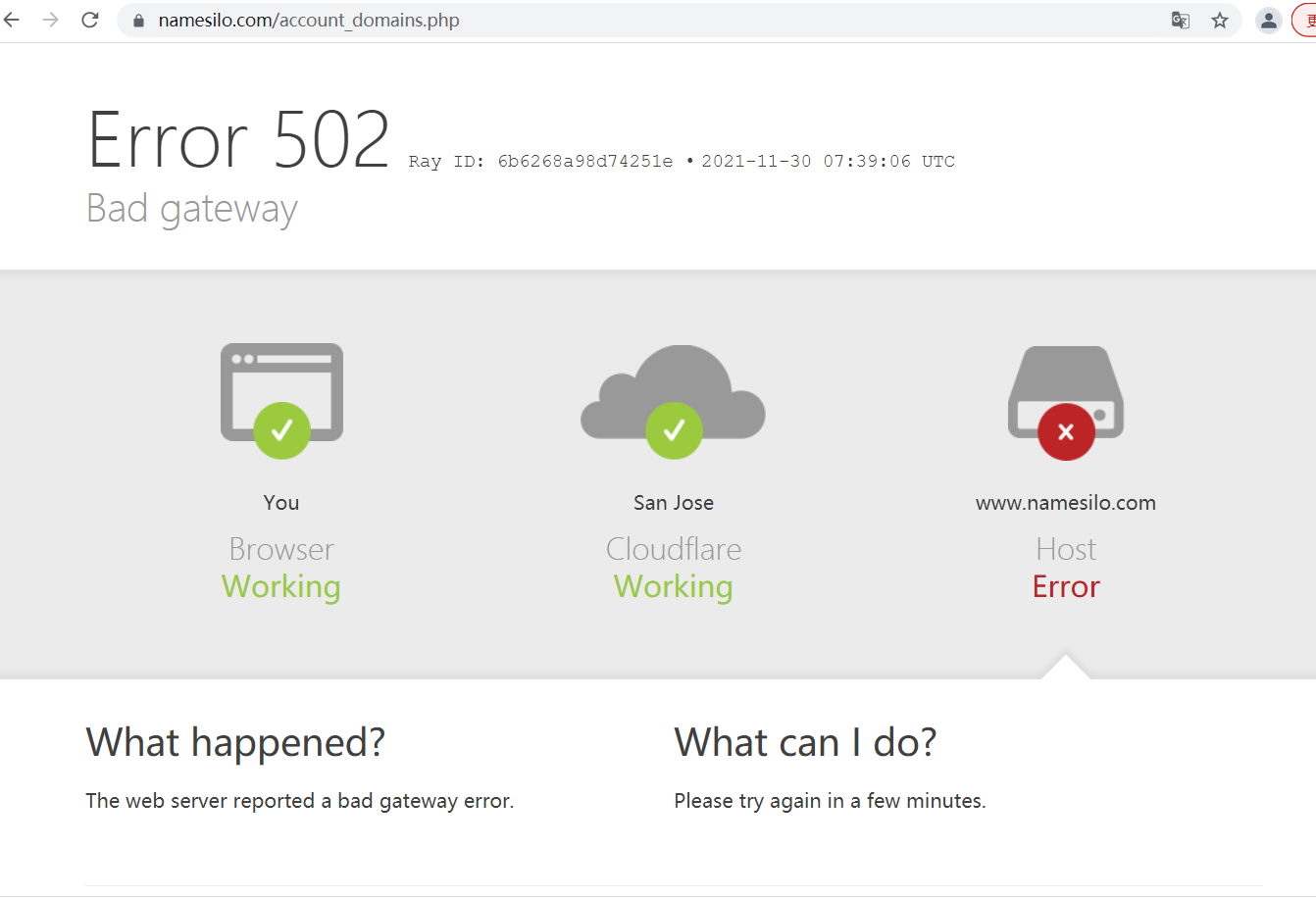This screenshot has width=1316, height=898.
Task: Go back with the browser back arrow
Action: (x=12, y=20)
